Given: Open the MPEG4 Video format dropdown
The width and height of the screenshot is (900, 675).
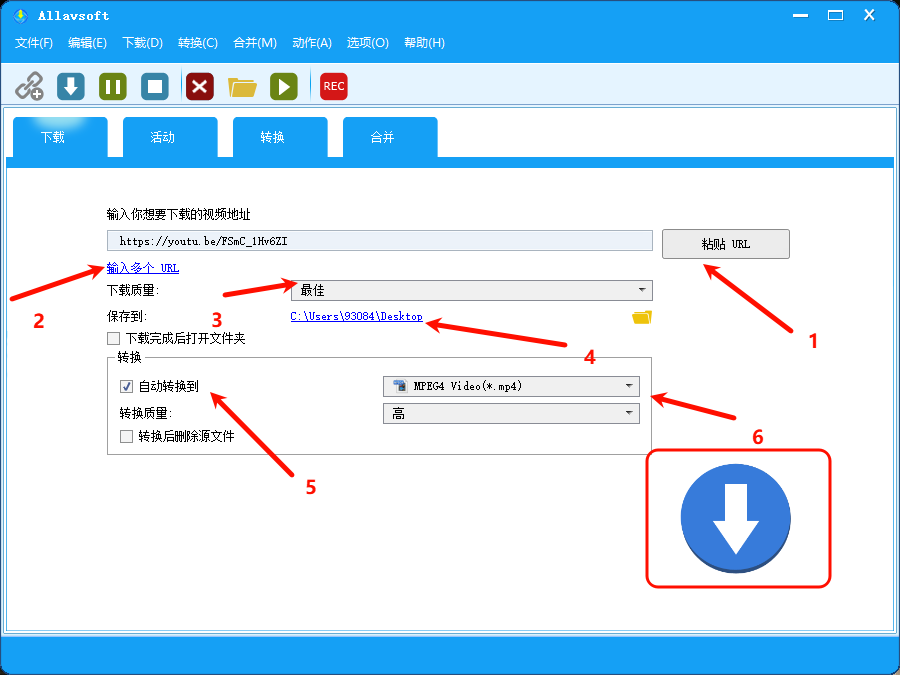Looking at the screenshot, I should (x=511, y=386).
